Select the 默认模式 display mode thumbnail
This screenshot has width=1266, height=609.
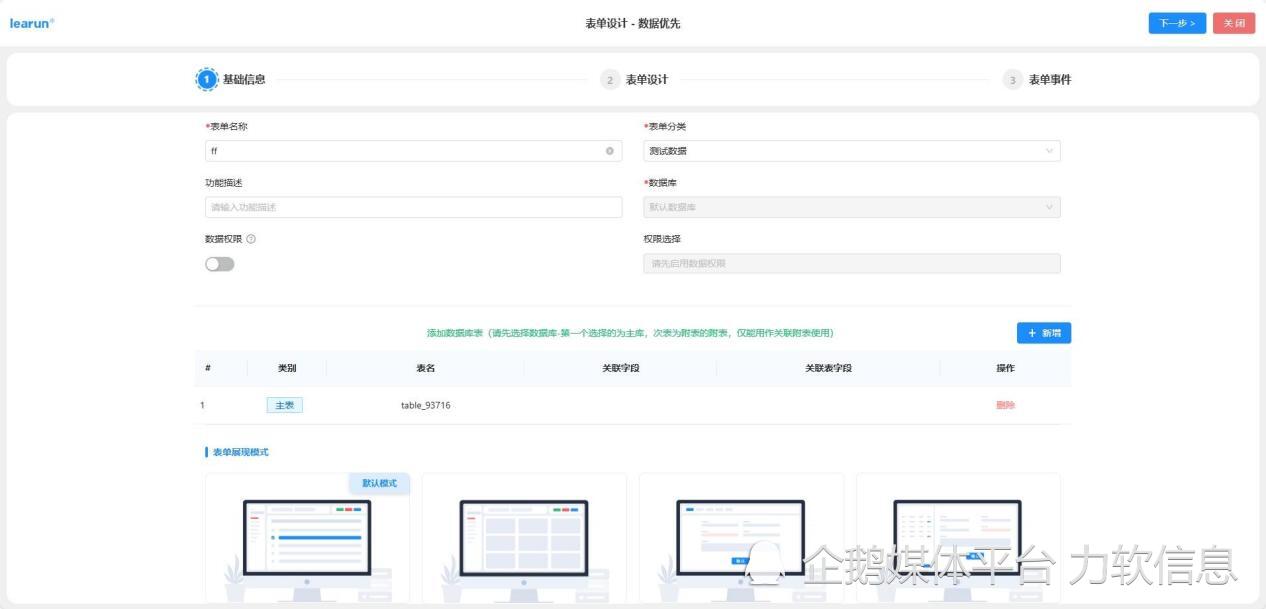(307, 538)
